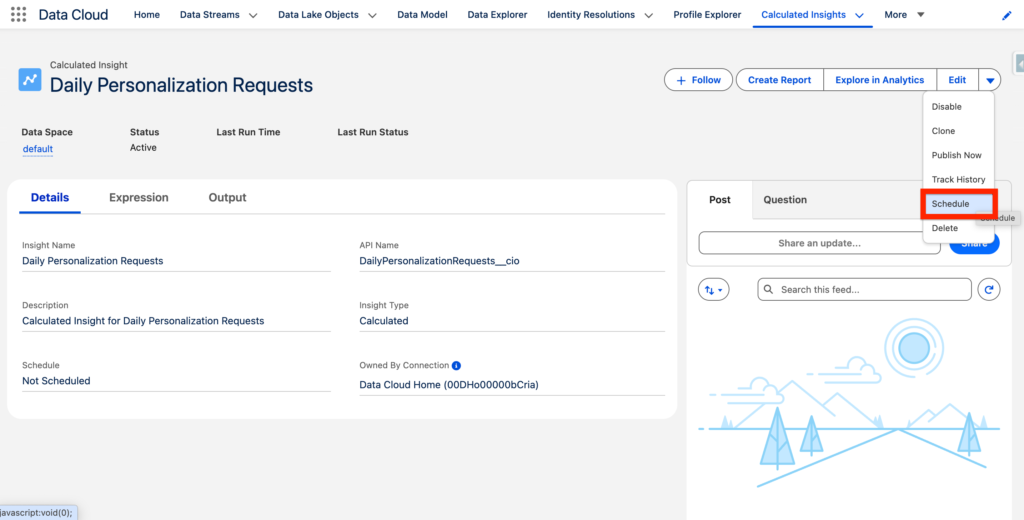
Task: Open the Identity Resolutions dropdown chevron
Action: (x=649, y=16)
